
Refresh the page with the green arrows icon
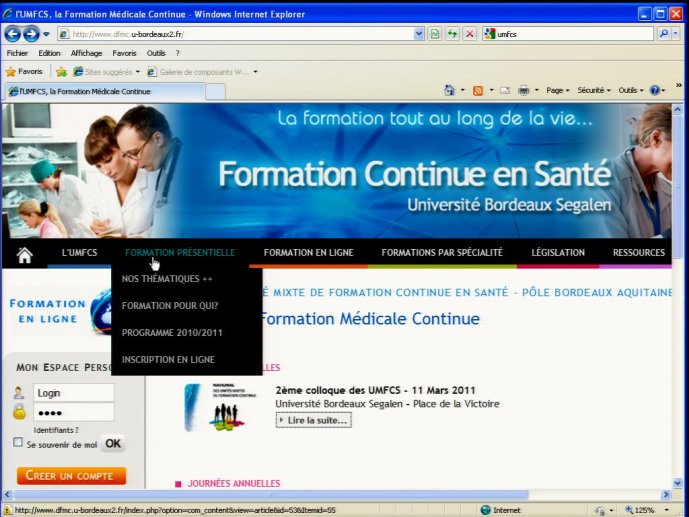coord(452,34)
